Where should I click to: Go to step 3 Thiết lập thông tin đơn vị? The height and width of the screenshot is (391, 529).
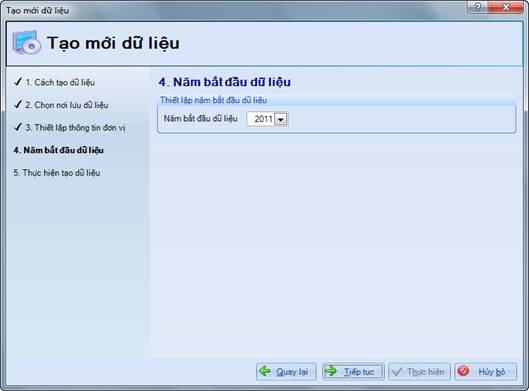tap(75, 128)
